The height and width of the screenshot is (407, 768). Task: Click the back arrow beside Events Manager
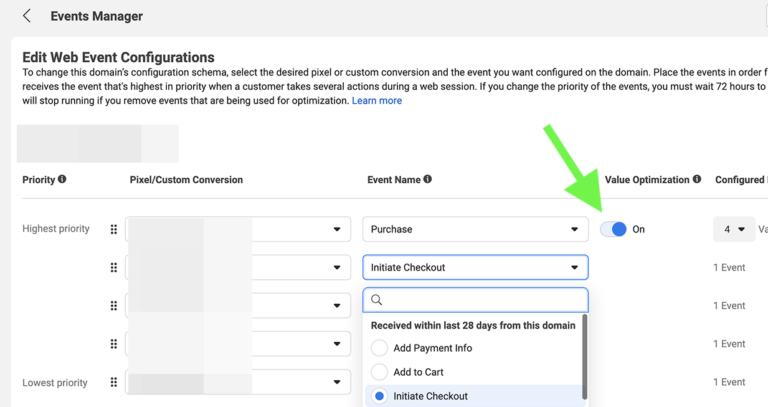(x=27, y=16)
